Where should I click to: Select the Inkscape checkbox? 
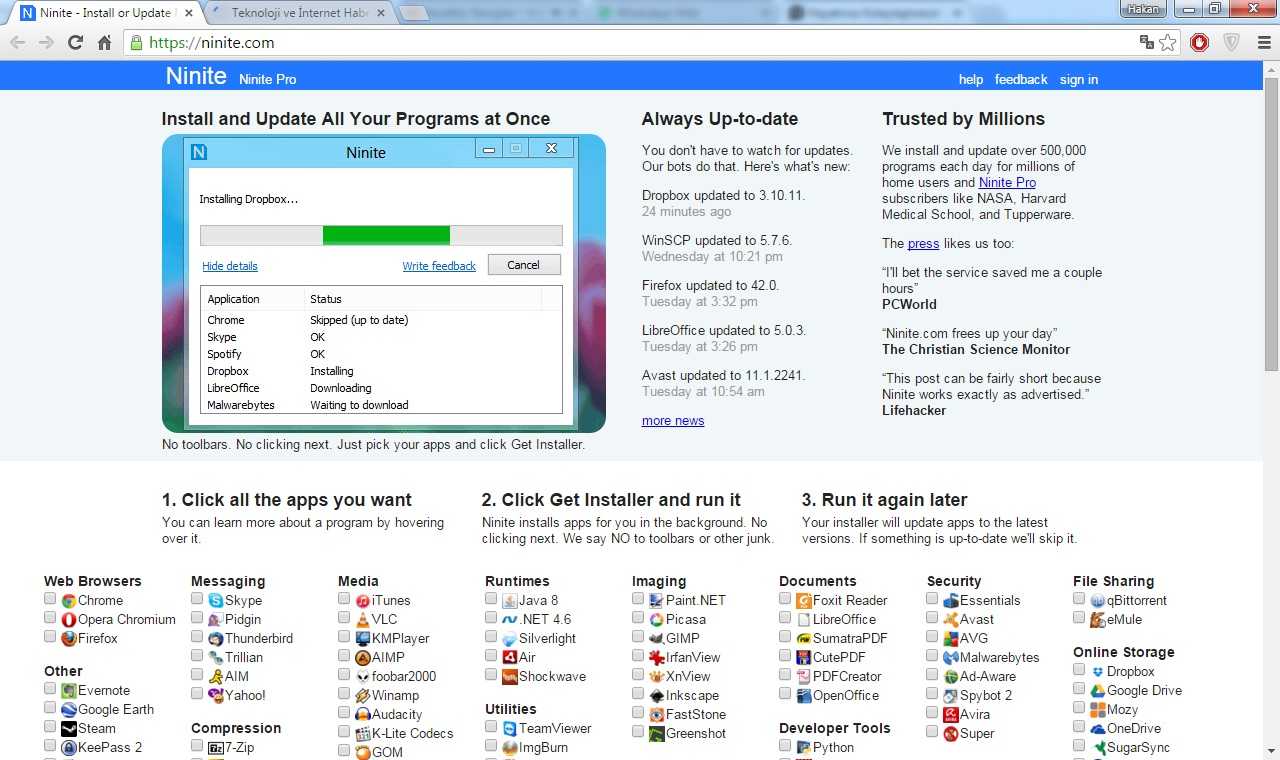point(638,694)
